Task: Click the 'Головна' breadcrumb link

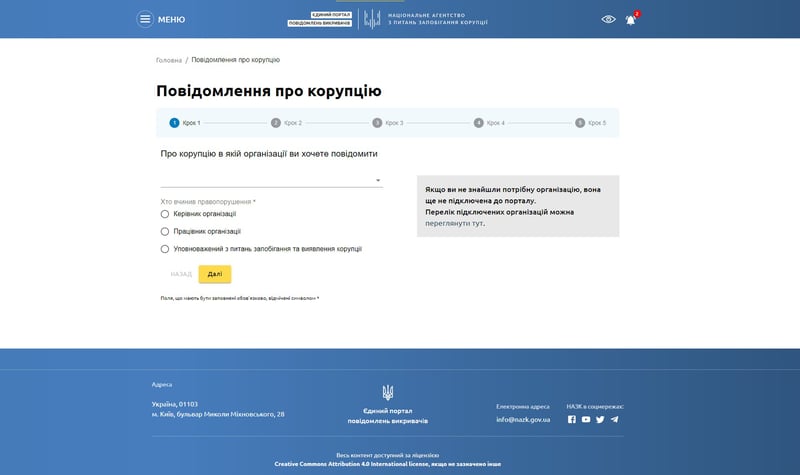Action: [169, 60]
